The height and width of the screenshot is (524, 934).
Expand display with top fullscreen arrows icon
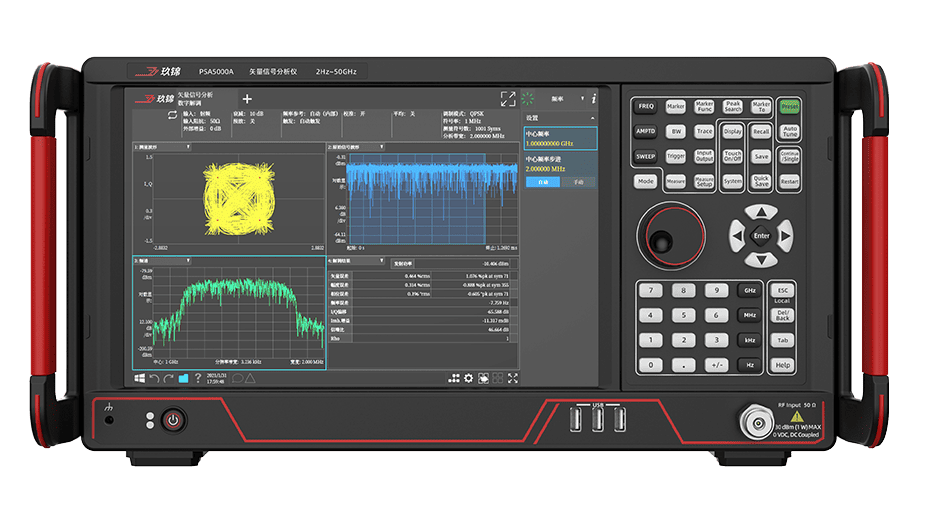(x=508, y=99)
